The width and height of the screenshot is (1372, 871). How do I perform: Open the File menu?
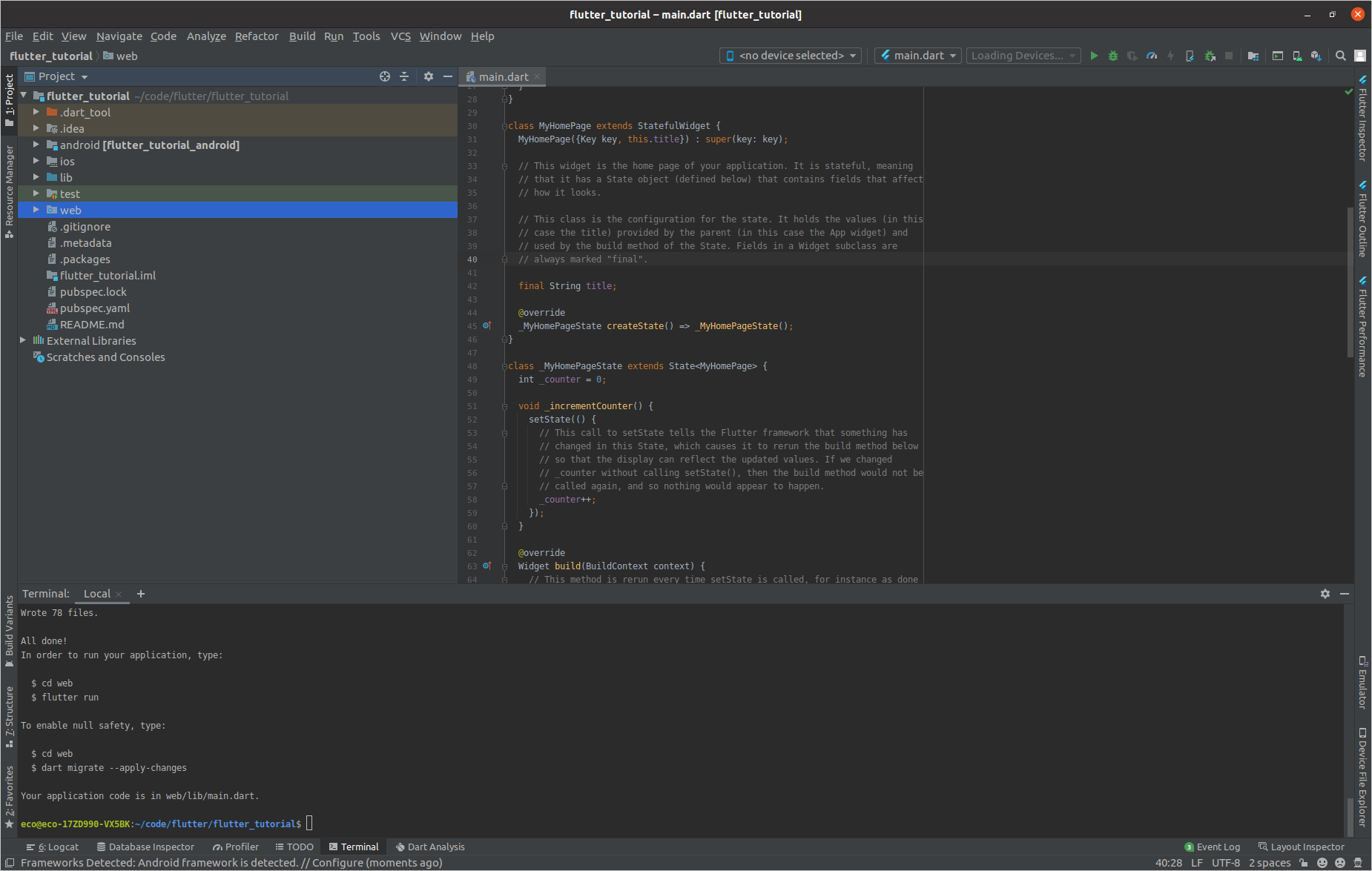tap(14, 36)
